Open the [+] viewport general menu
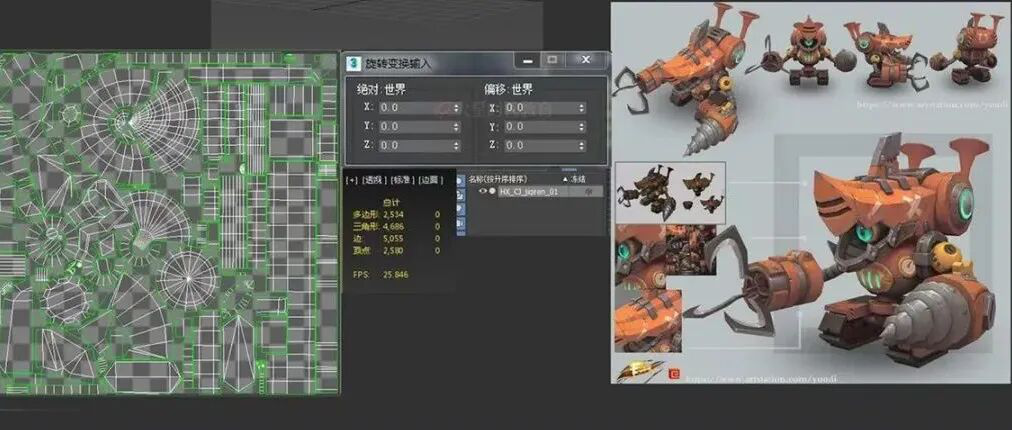 pos(352,180)
